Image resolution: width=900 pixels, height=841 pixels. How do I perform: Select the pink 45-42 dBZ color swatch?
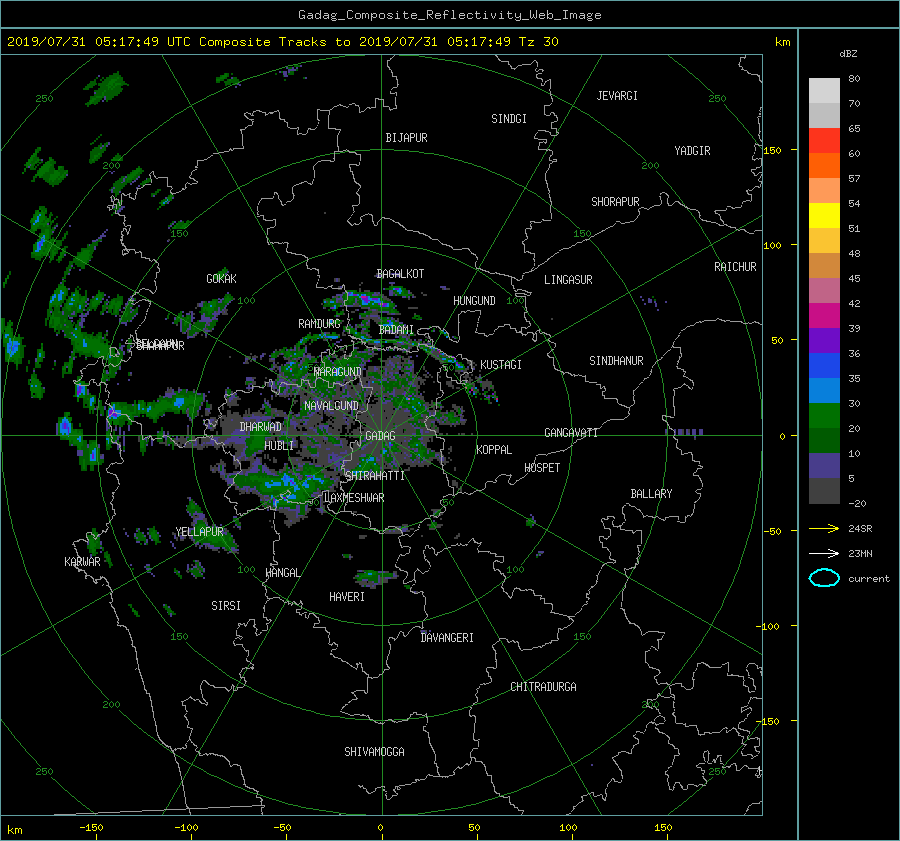click(824, 290)
